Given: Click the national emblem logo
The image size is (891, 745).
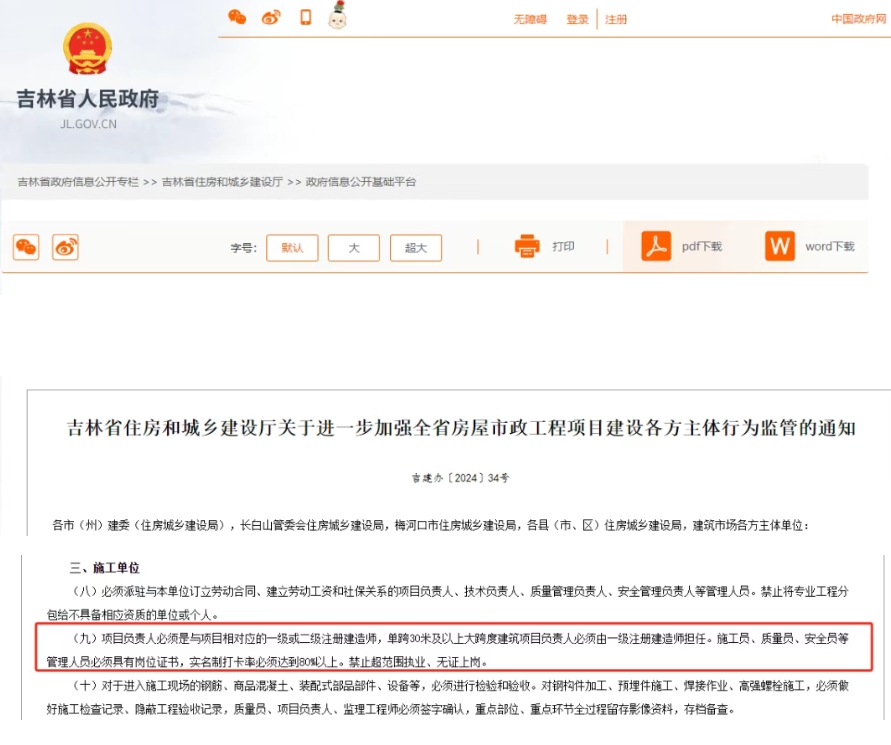Looking at the screenshot, I should (x=88, y=49).
